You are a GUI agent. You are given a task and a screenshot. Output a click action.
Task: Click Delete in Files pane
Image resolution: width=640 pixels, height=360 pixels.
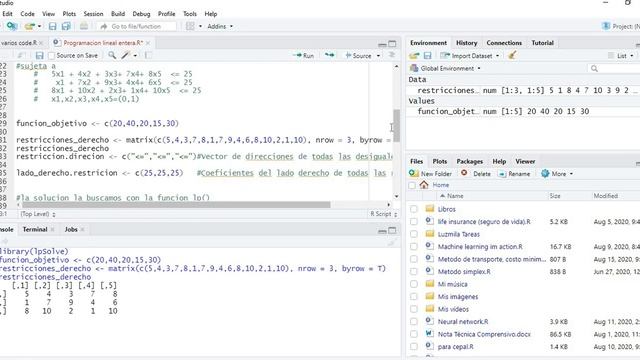[x=476, y=173]
